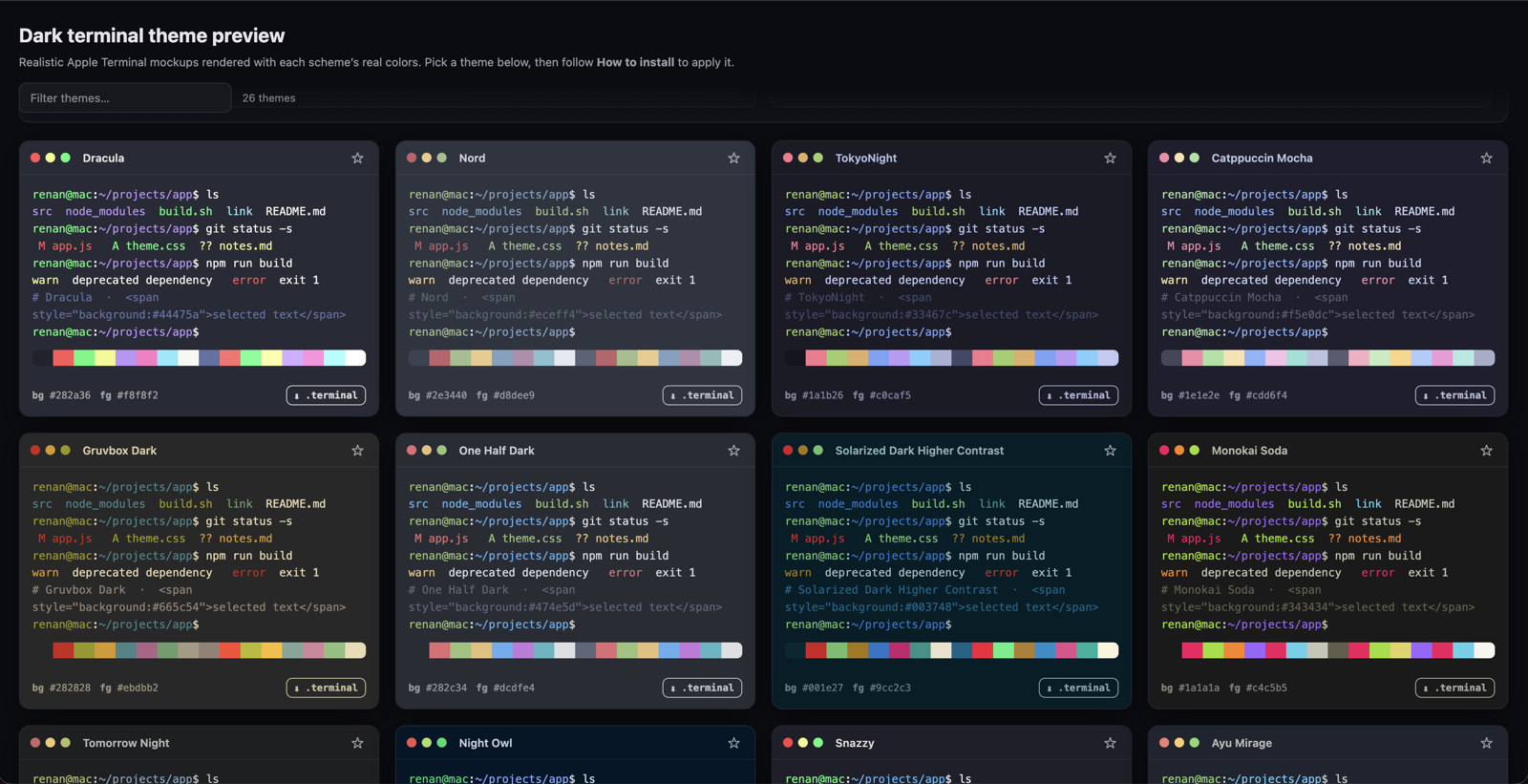Focus the Filter themes search field
Screen dimensions: 1528x784
(125, 97)
